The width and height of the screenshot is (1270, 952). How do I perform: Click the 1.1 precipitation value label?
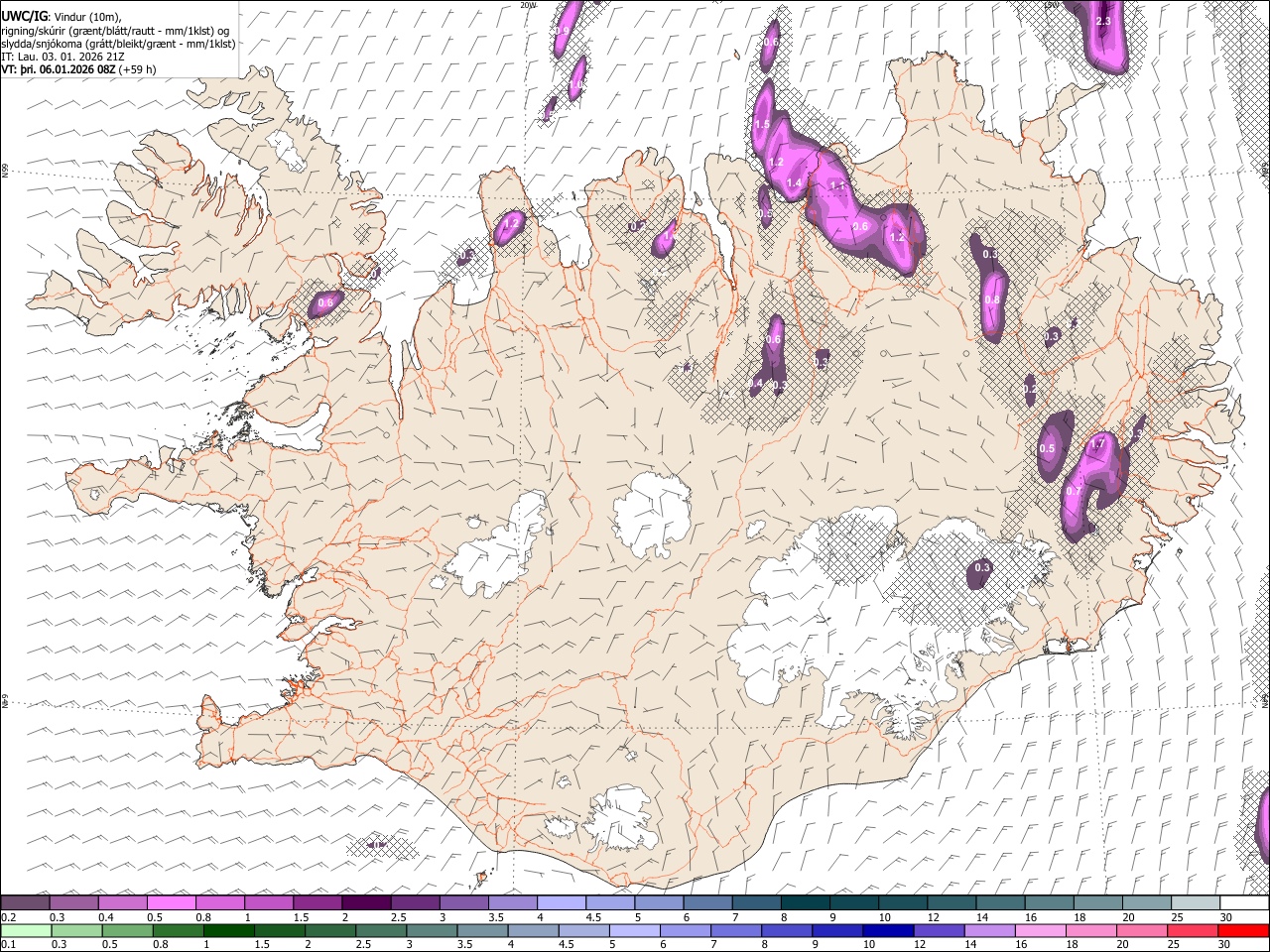(x=836, y=185)
